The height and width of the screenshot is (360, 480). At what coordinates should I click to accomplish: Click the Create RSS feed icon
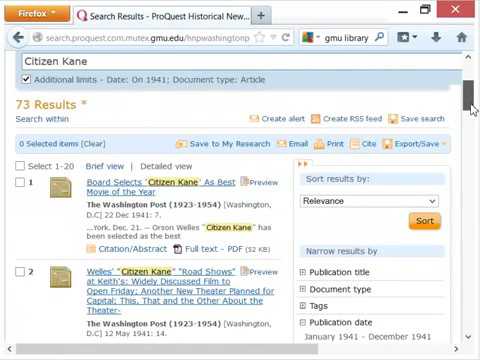315,118
